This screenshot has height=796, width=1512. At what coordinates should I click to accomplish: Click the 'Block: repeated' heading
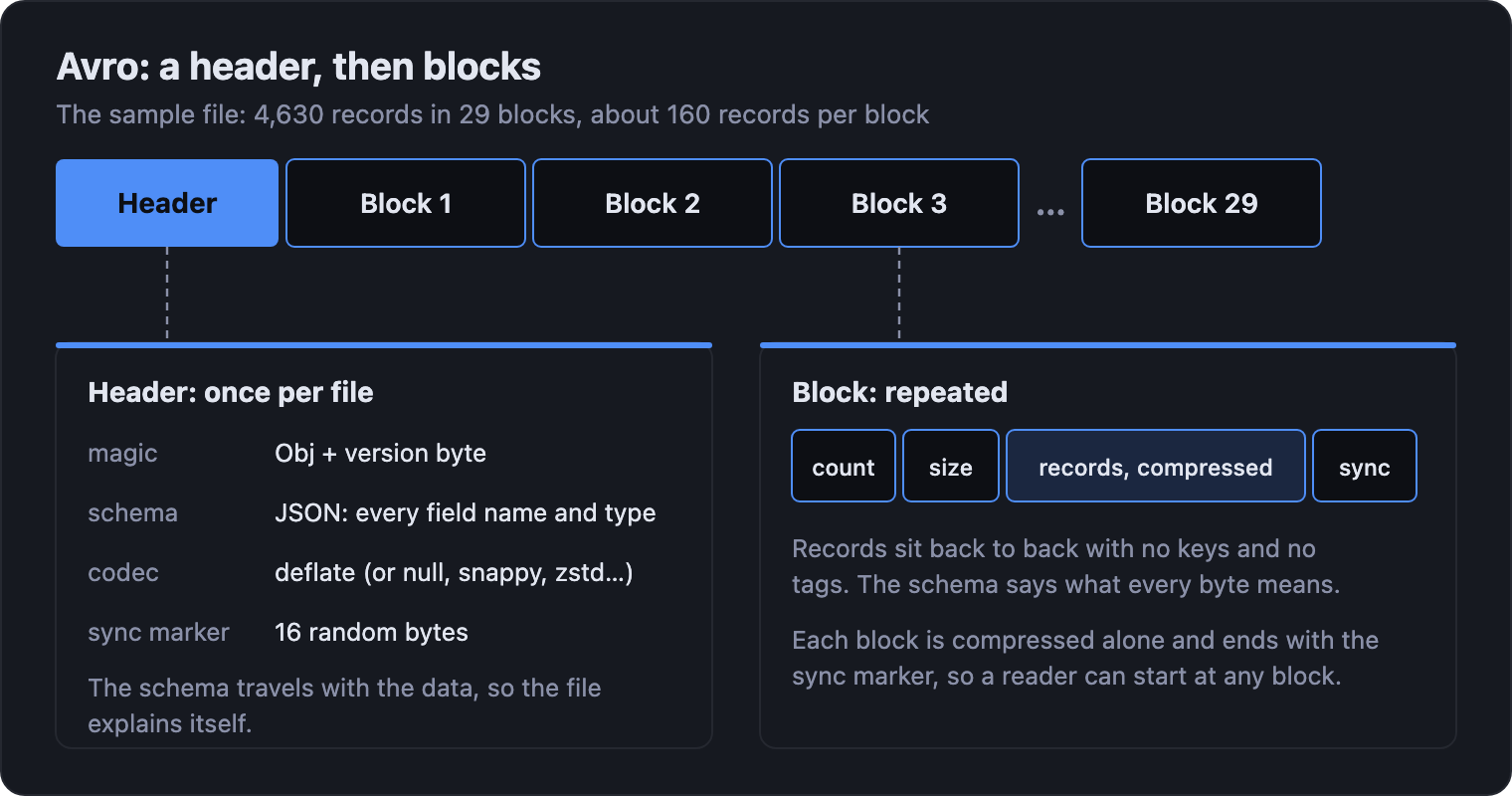coord(900,392)
